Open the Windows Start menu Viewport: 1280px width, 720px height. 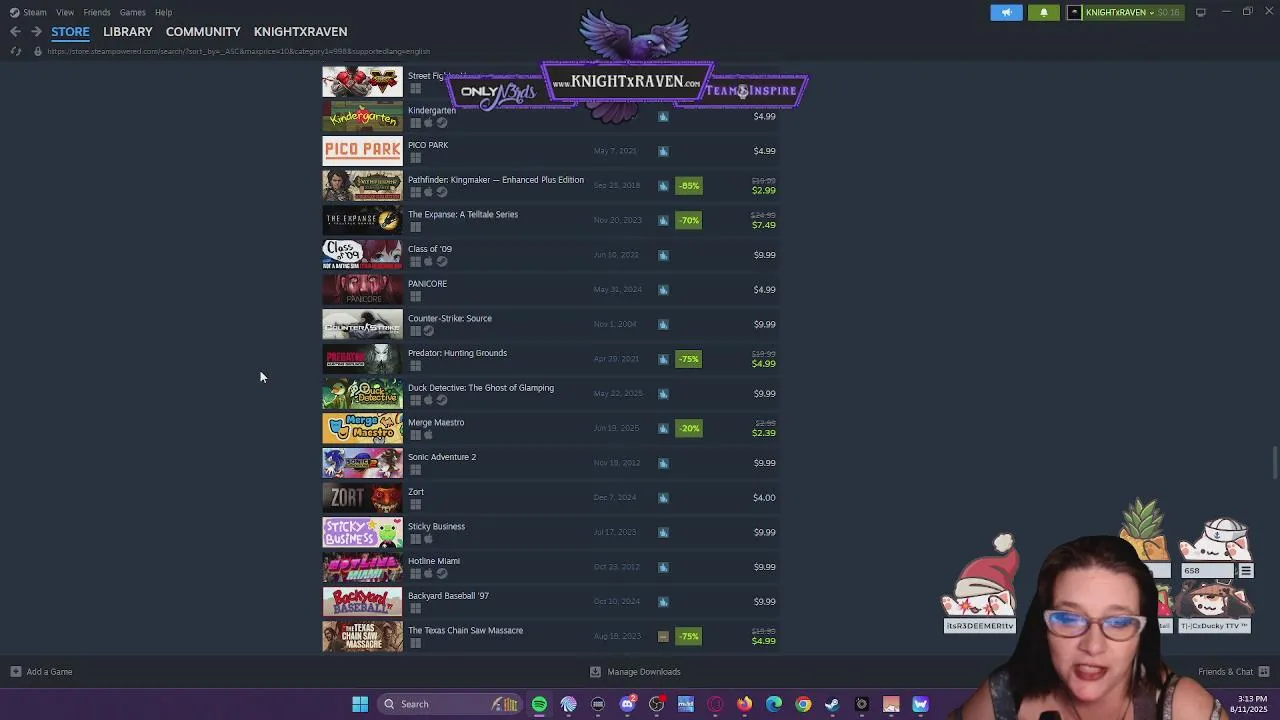pos(360,704)
